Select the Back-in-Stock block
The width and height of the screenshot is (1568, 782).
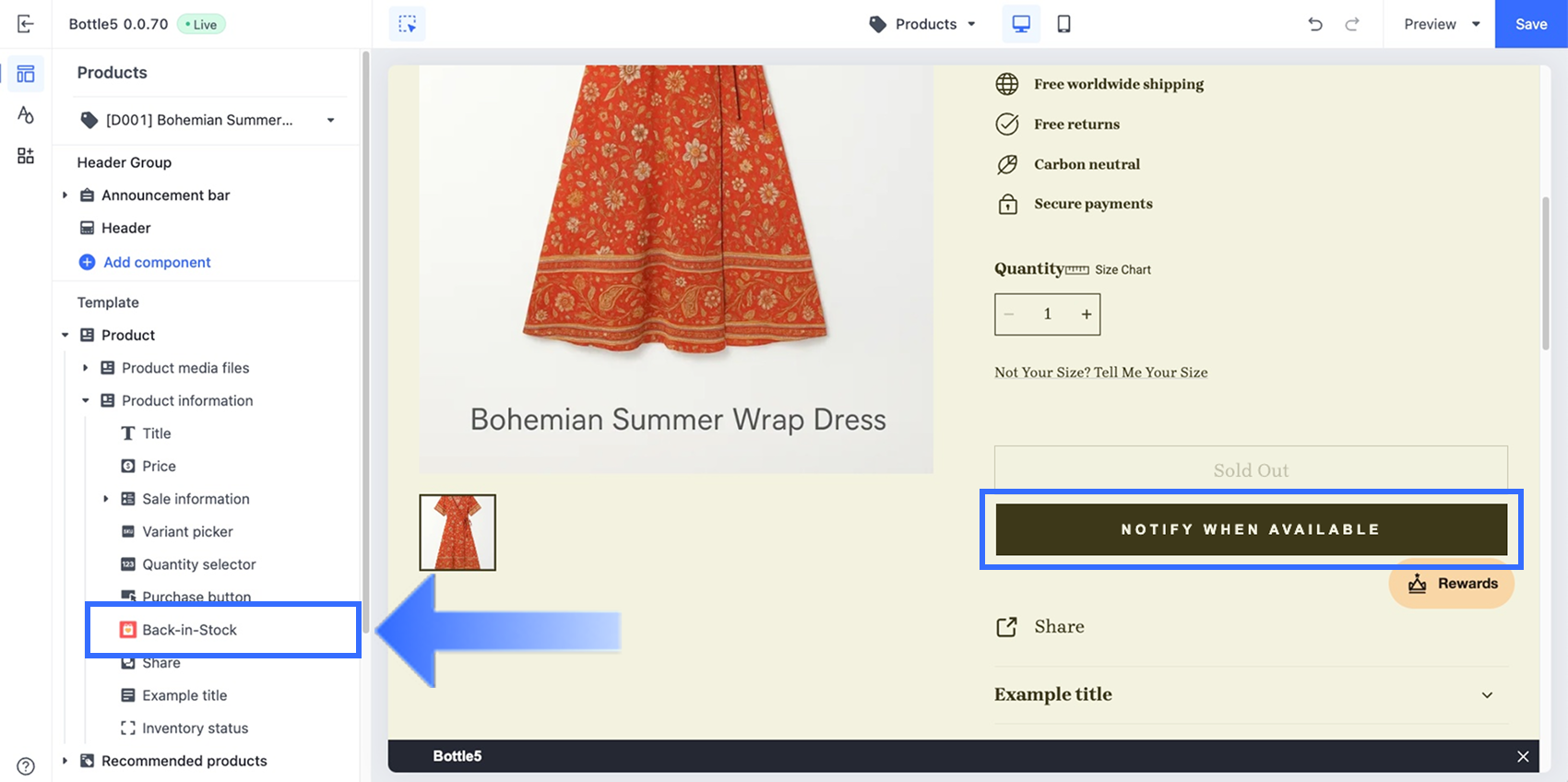tap(190, 630)
